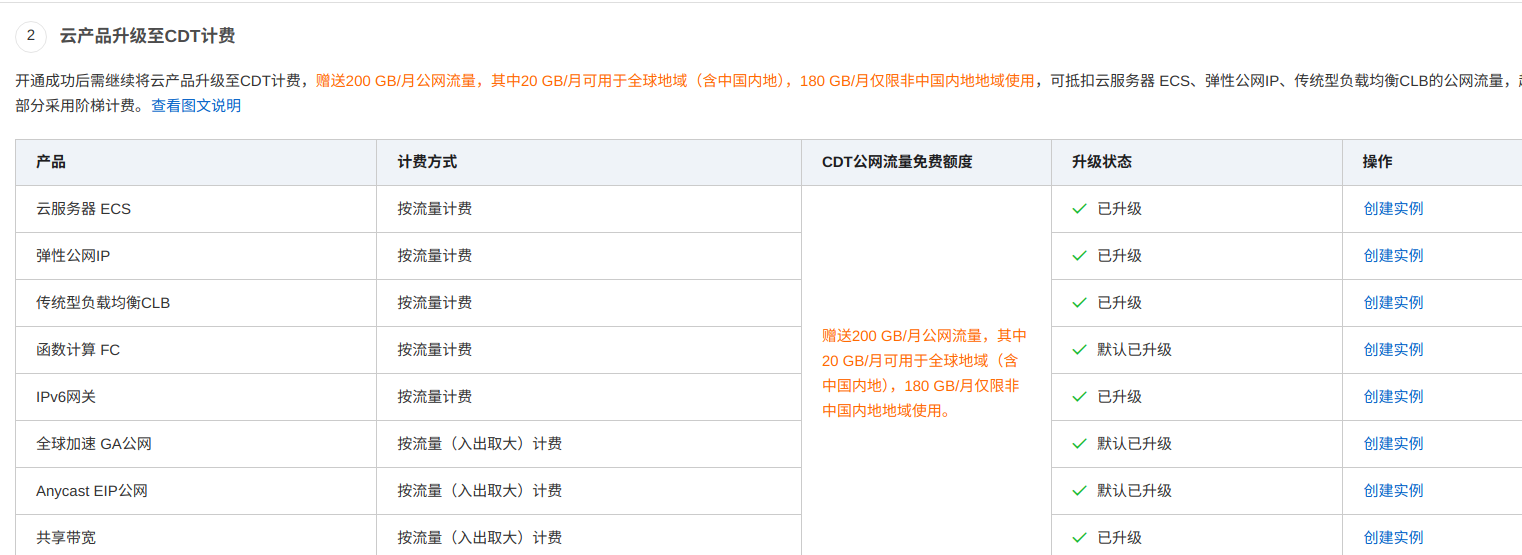Screen dimensions: 1522x555
Task: Click 按流量（入出取大）计费 in Anycast EIP公网 row
Action: click(479, 491)
